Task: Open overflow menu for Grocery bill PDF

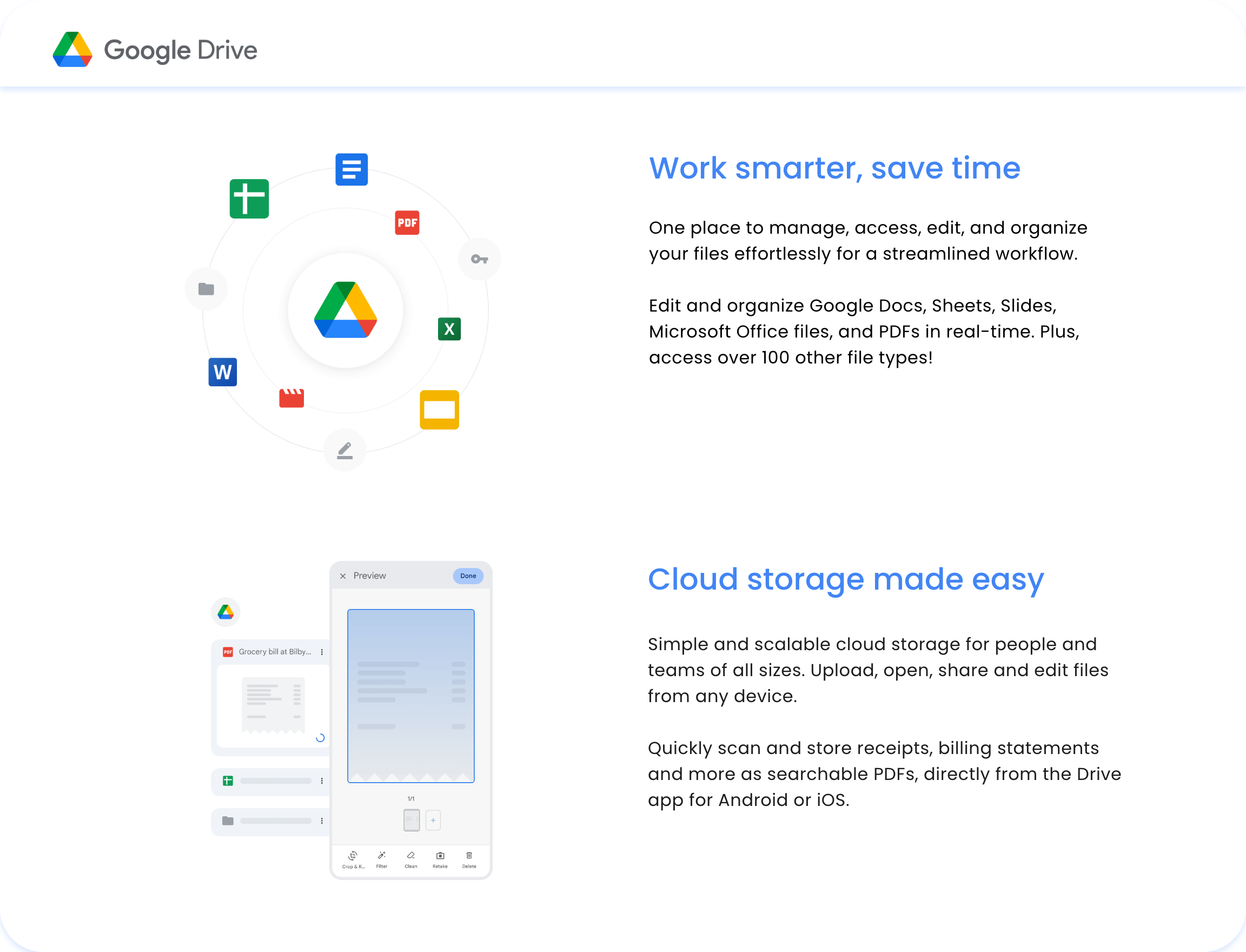Action: [322, 652]
